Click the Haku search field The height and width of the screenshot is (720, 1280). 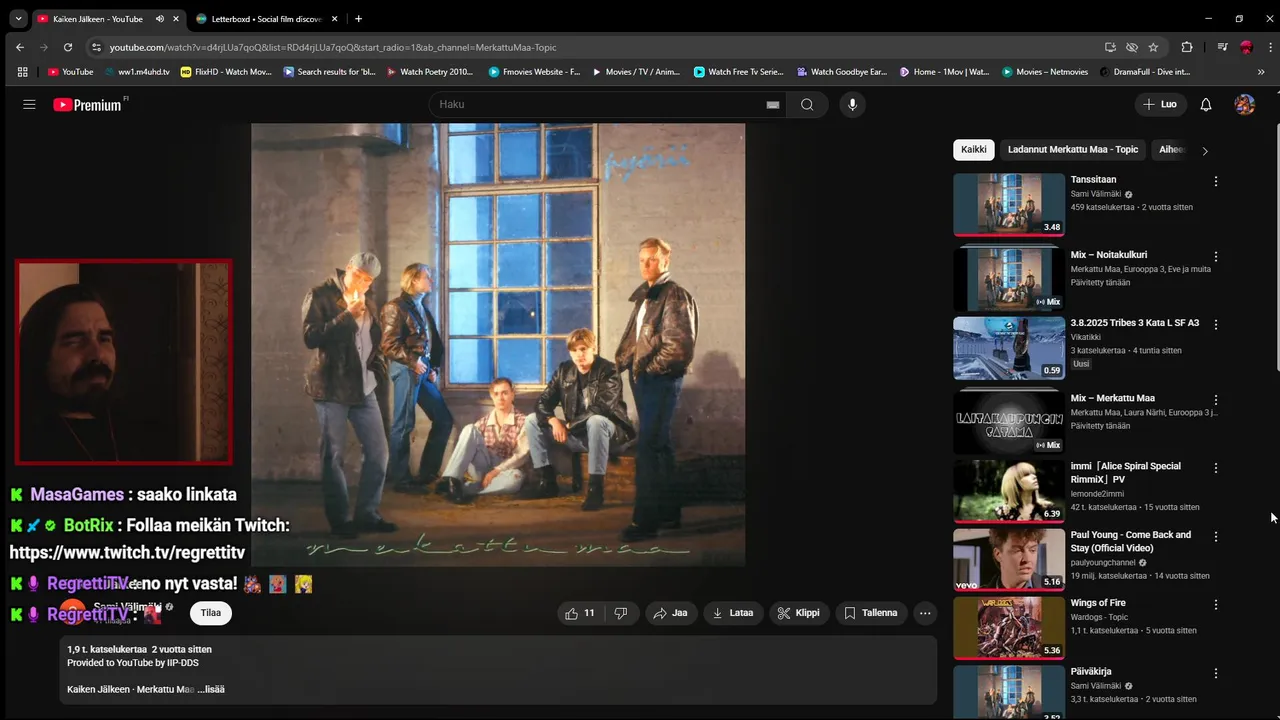(x=600, y=104)
